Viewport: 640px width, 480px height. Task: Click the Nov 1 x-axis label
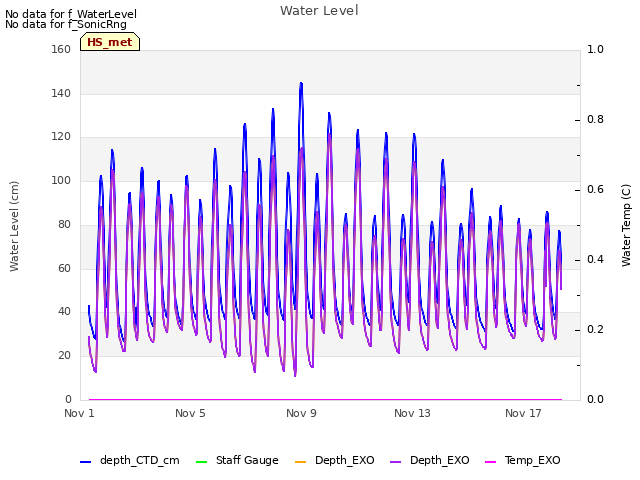(79, 413)
